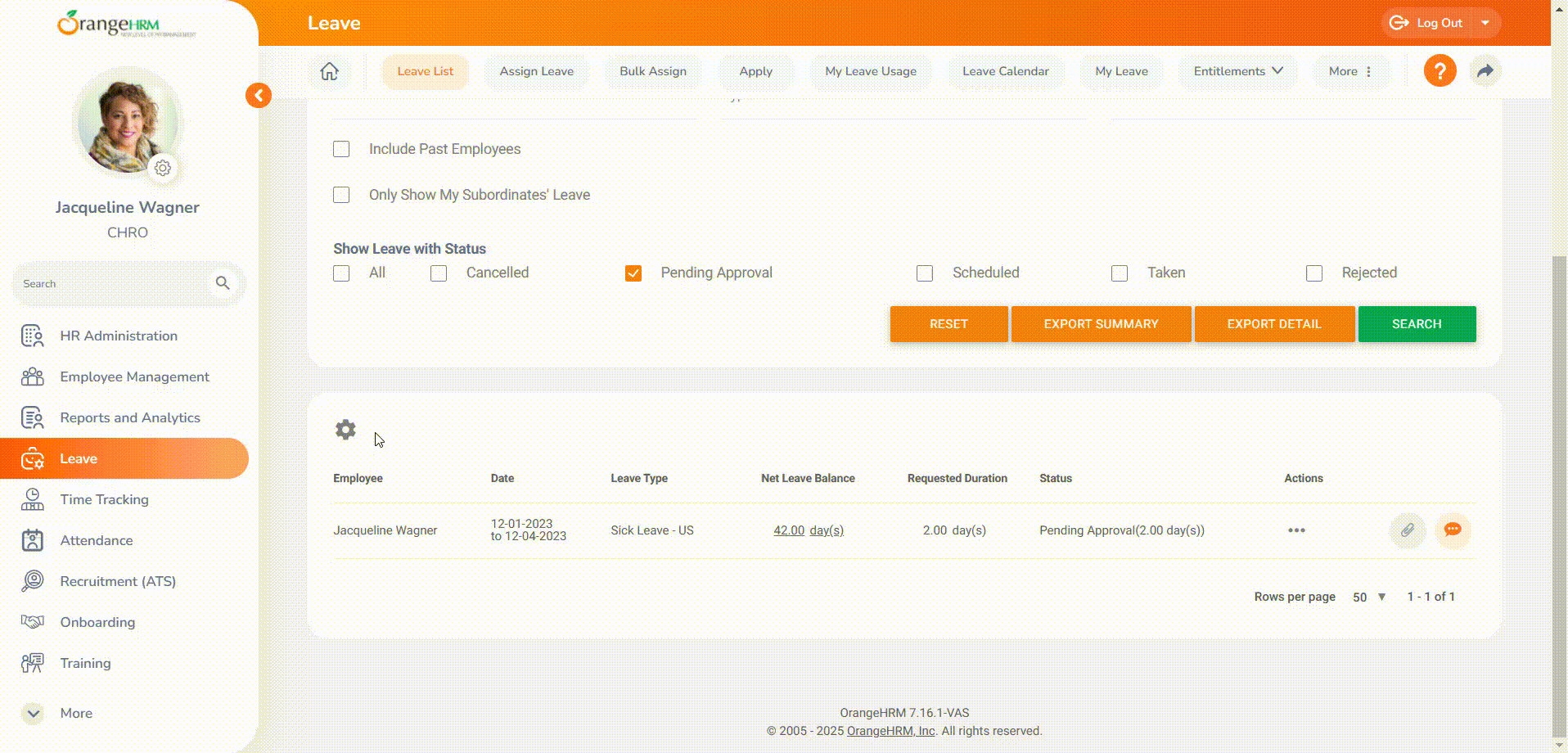Click the Requested Duration column header

coord(957,478)
